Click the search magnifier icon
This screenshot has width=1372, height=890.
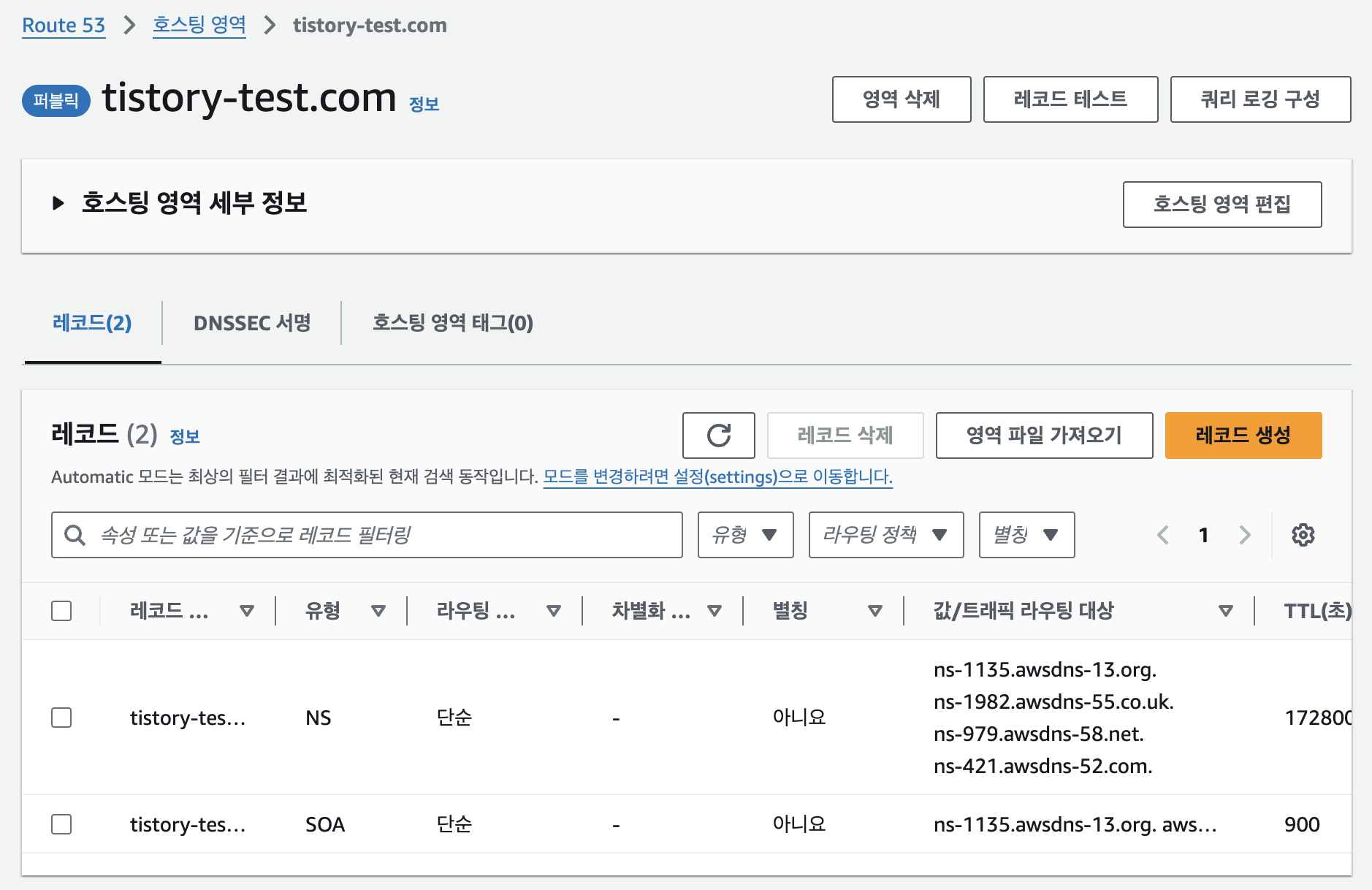click(75, 535)
